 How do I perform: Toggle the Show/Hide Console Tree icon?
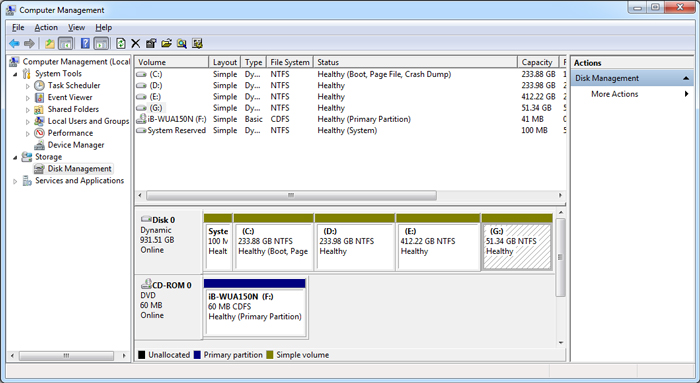66,43
